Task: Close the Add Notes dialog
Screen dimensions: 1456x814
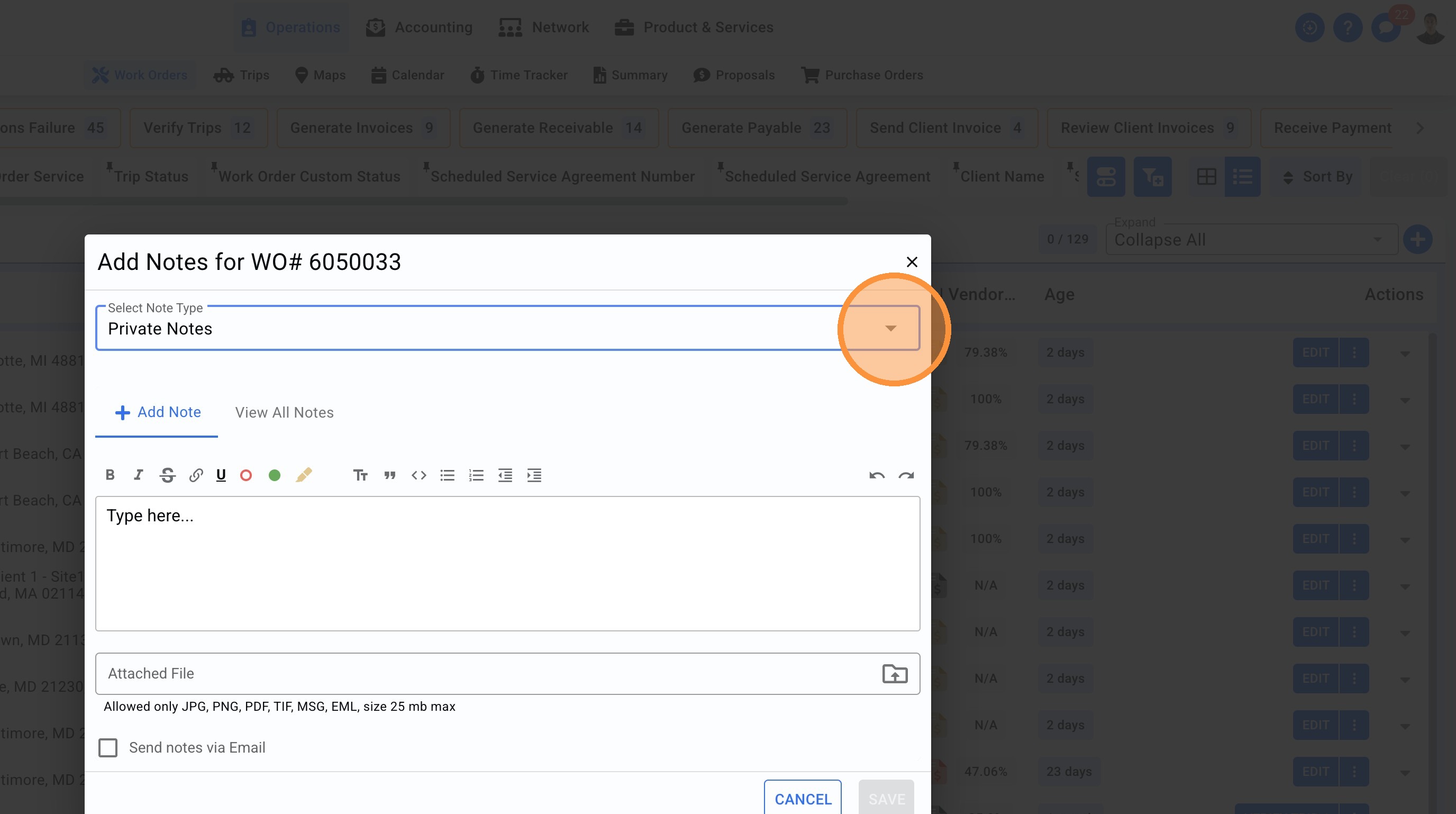Action: click(912, 262)
